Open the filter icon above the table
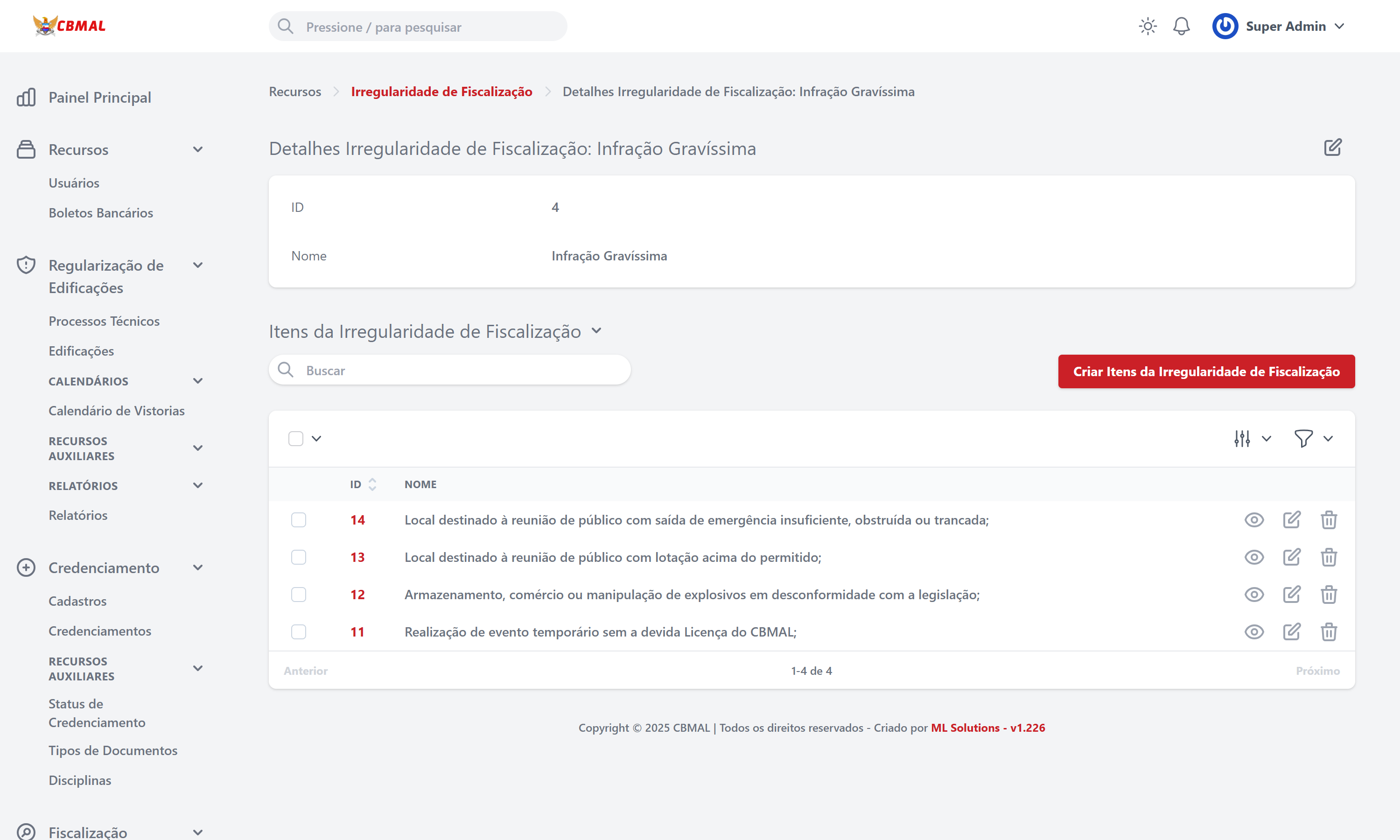This screenshot has width=1400, height=840. (x=1304, y=438)
